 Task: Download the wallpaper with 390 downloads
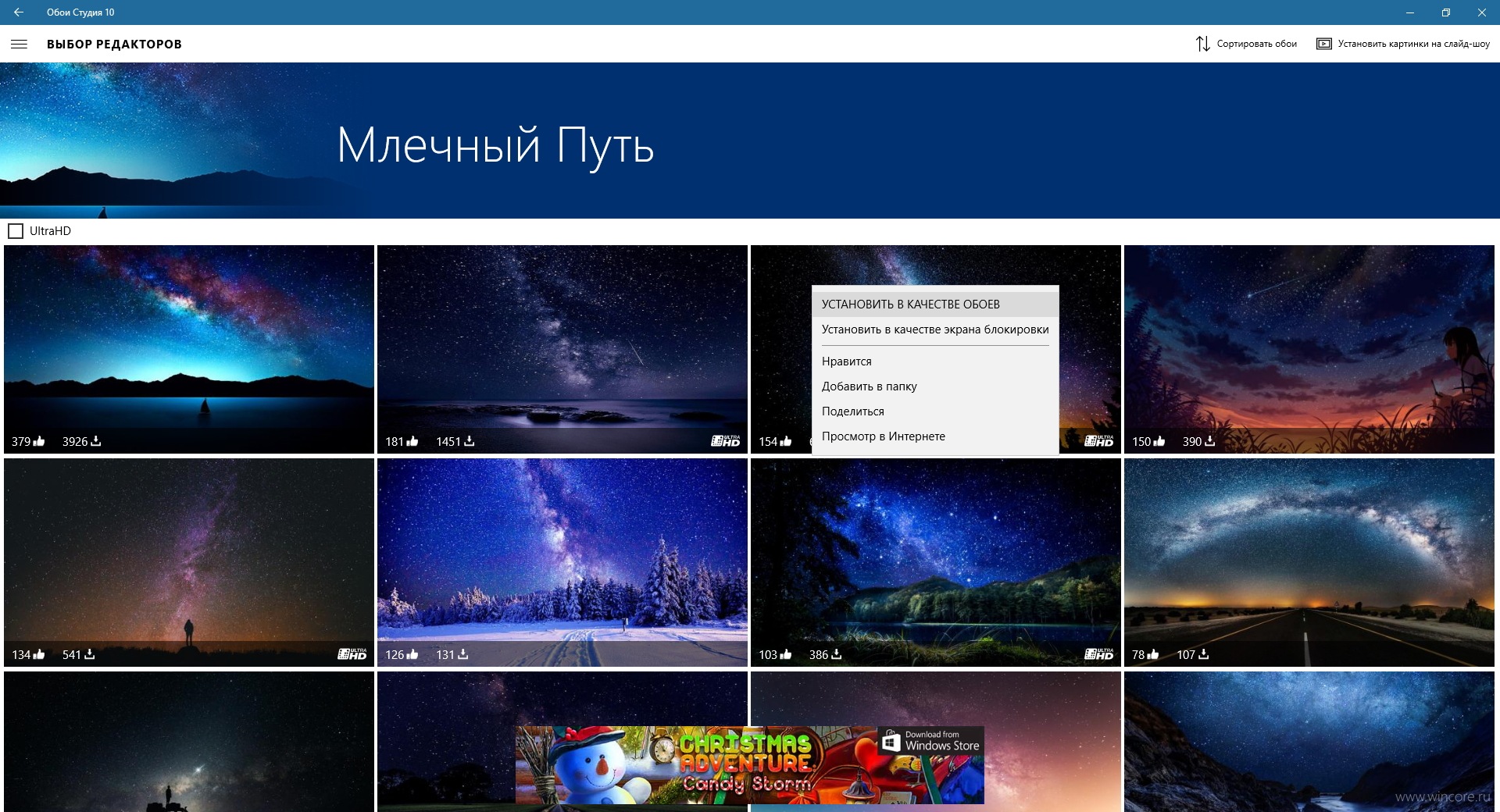tap(1209, 441)
